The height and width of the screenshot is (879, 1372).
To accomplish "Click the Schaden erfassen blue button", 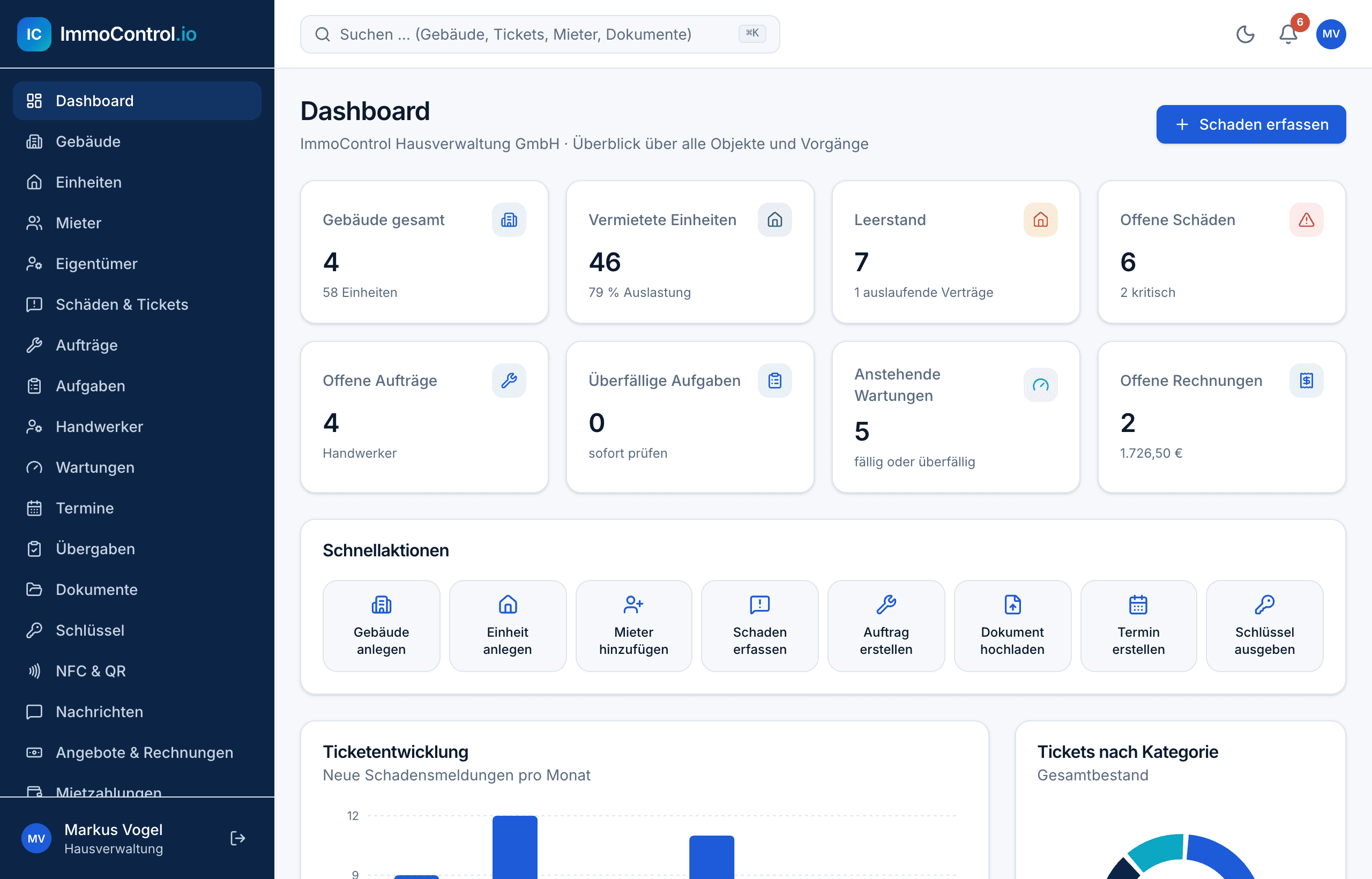I will pos(1251,124).
